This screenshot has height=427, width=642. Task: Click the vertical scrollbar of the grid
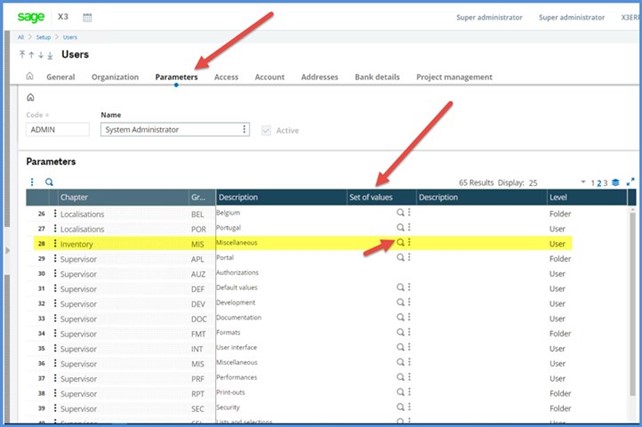click(631, 300)
